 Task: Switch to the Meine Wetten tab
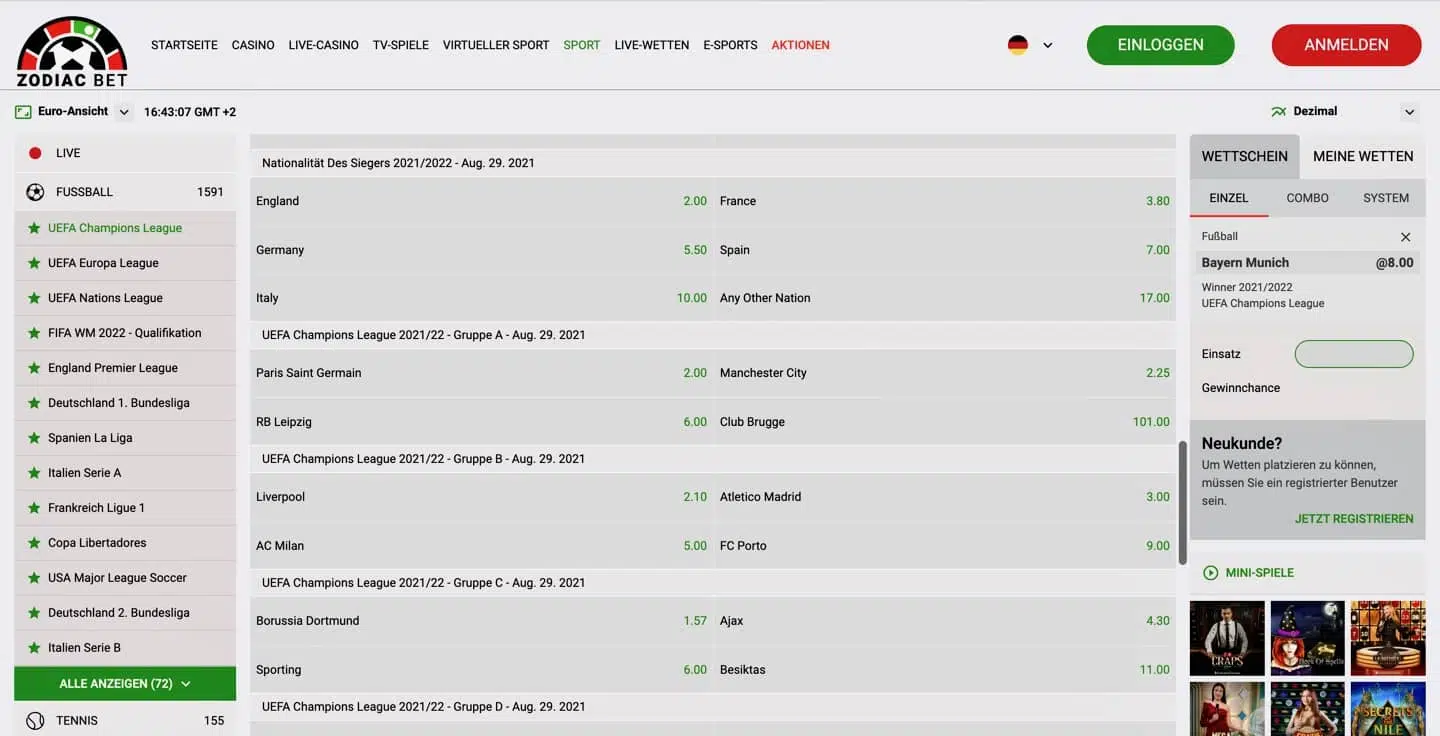click(x=1363, y=156)
